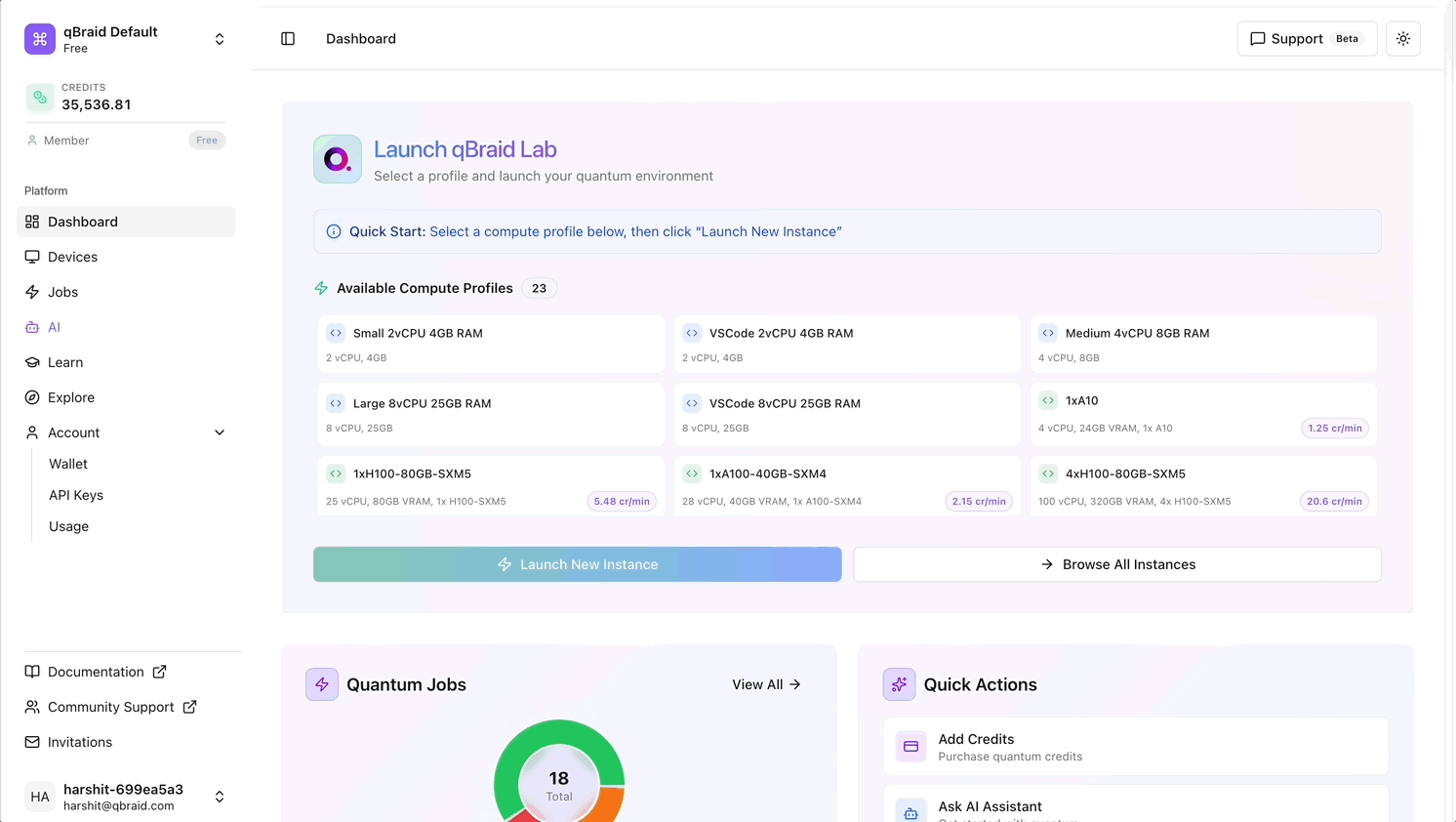Open the Community Support external link
1456x822 pixels.
click(110, 707)
